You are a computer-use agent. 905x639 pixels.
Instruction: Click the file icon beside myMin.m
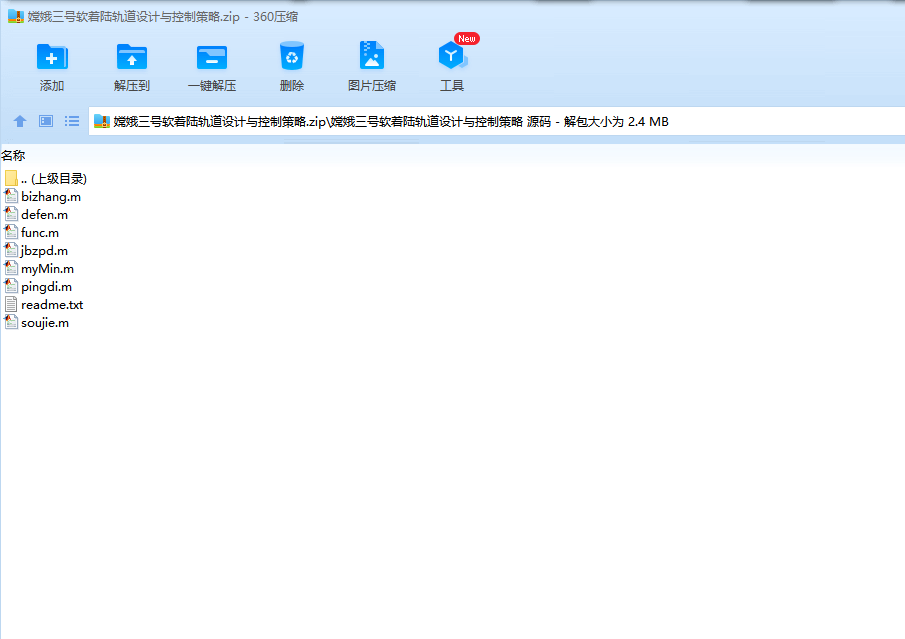pos(11,268)
